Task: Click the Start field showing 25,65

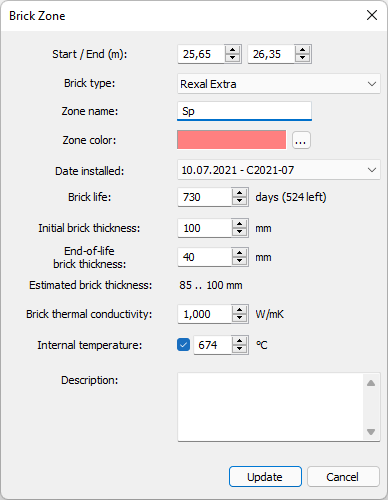Action: point(202,54)
